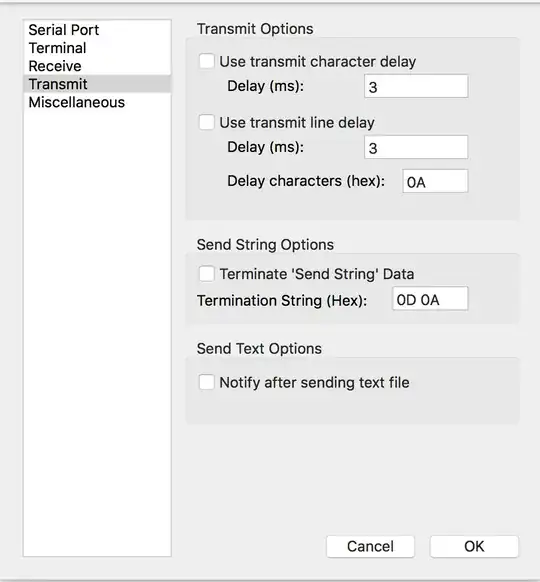Focus the Delay characters (hex) field
This screenshot has height=582, width=540.
point(435,182)
